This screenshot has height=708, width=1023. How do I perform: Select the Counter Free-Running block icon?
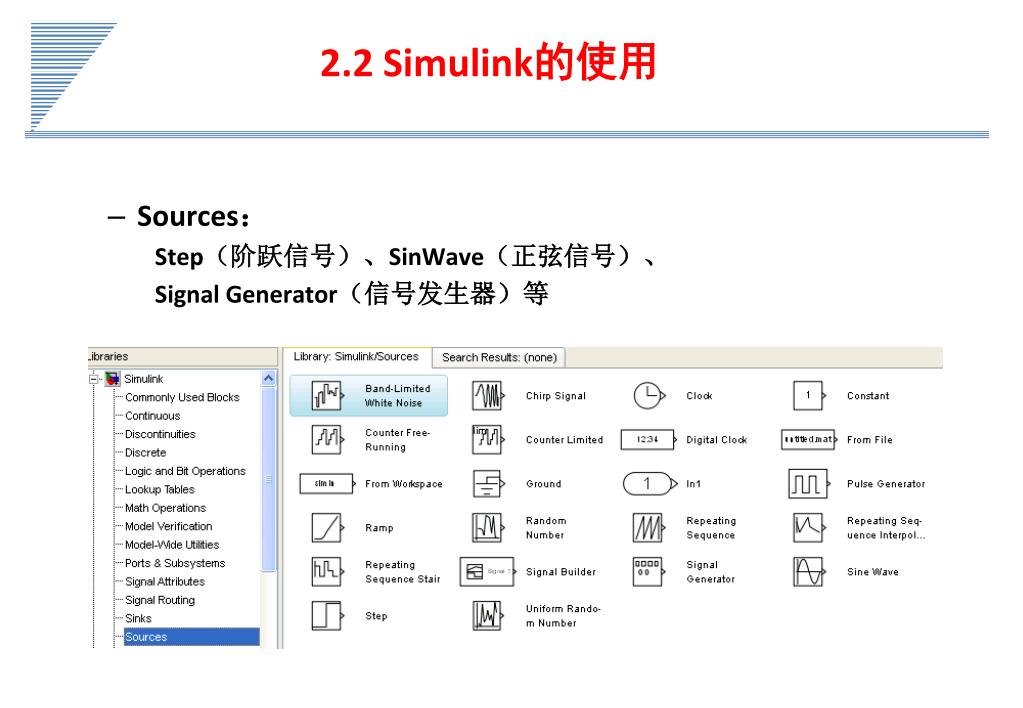pos(327,439)
